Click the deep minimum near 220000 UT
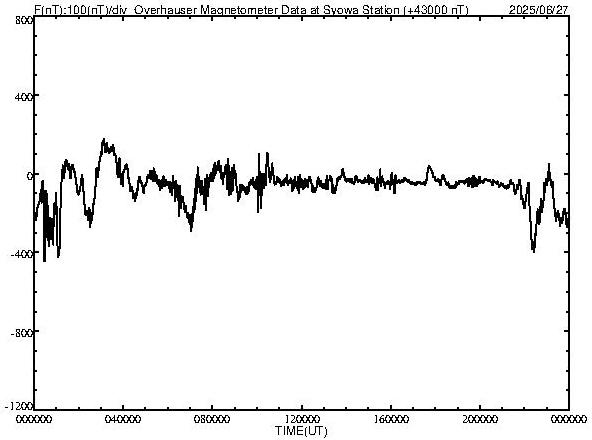 [x=533, y=250]
